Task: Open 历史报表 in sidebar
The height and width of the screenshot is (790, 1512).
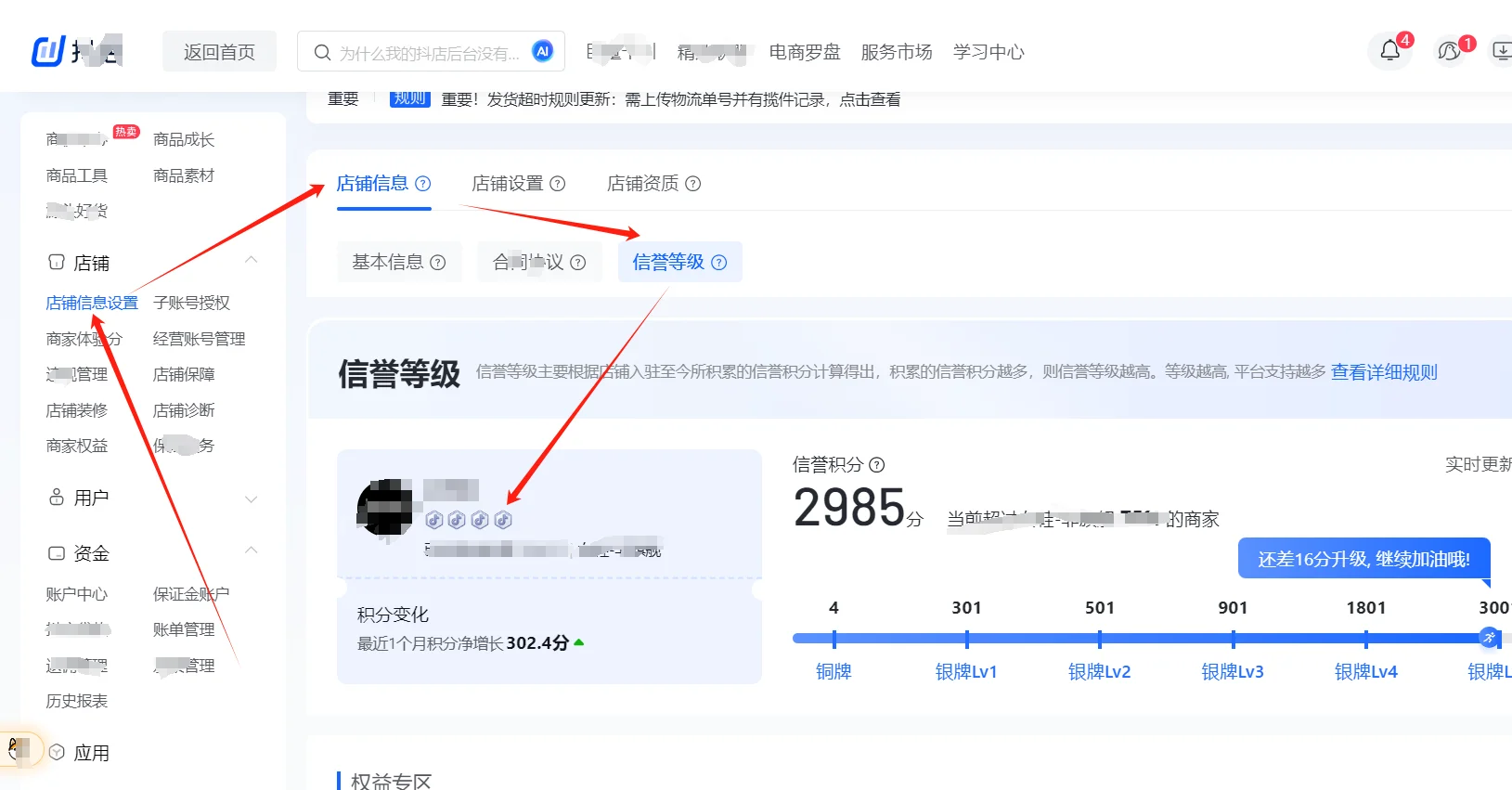Action: tap(77, 701)
